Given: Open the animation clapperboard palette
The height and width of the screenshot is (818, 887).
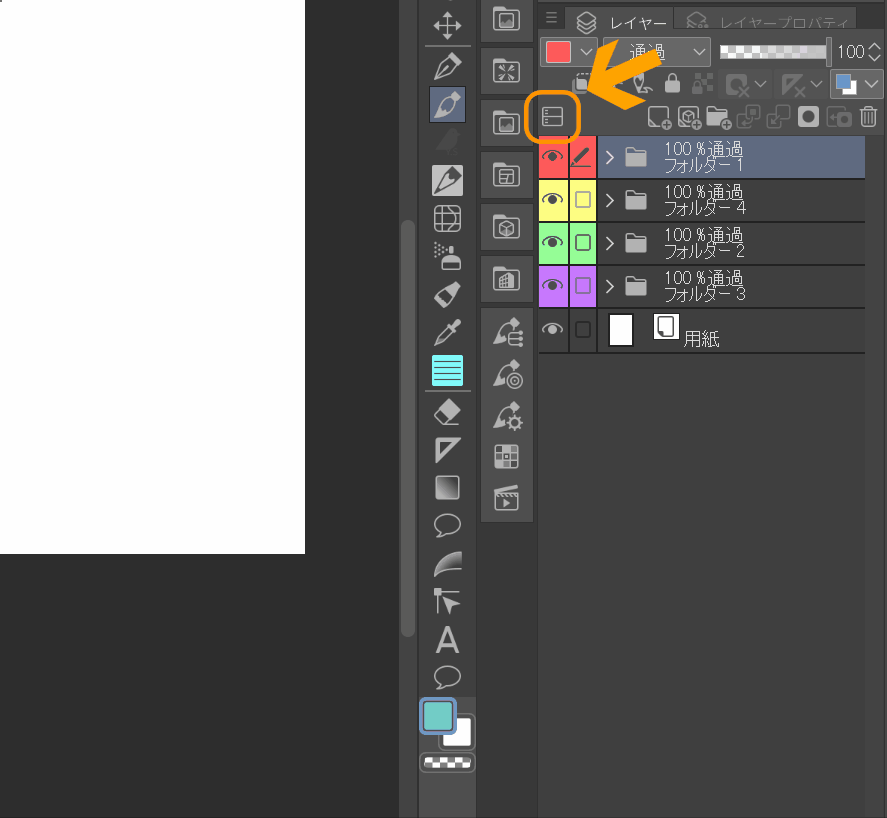Looking at the screenshot, I should tap(506, 498).
